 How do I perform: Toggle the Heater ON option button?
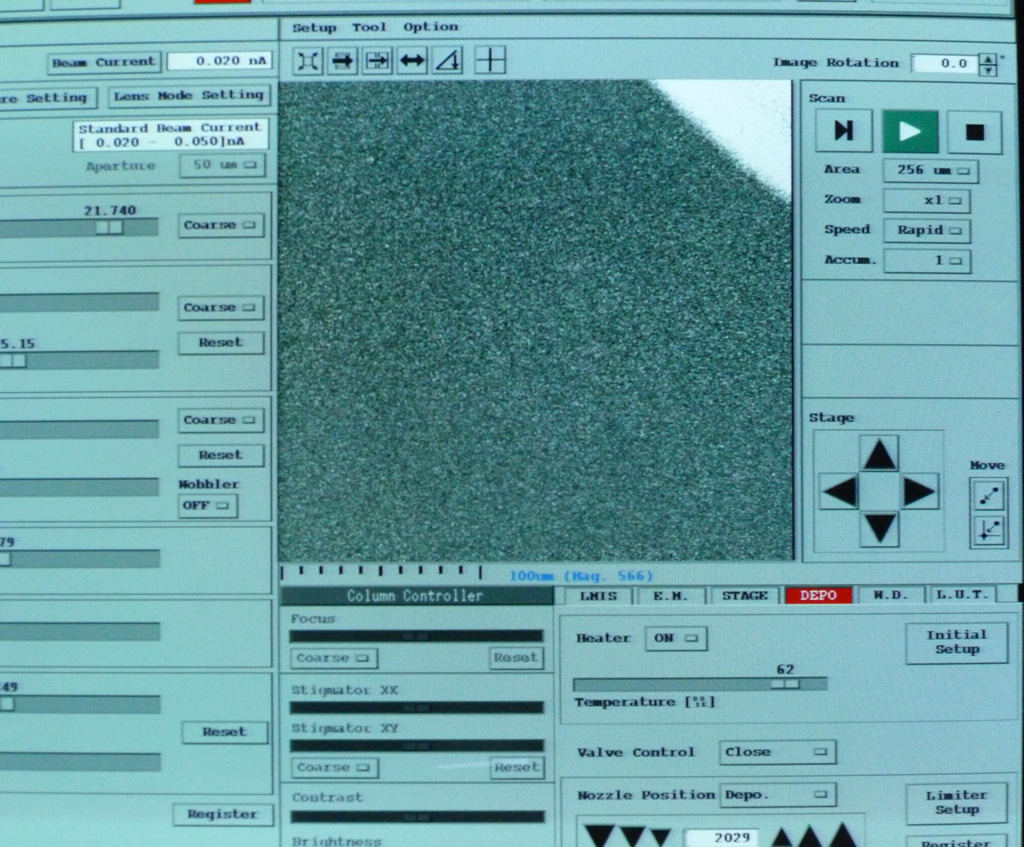(x=676, y=638)
